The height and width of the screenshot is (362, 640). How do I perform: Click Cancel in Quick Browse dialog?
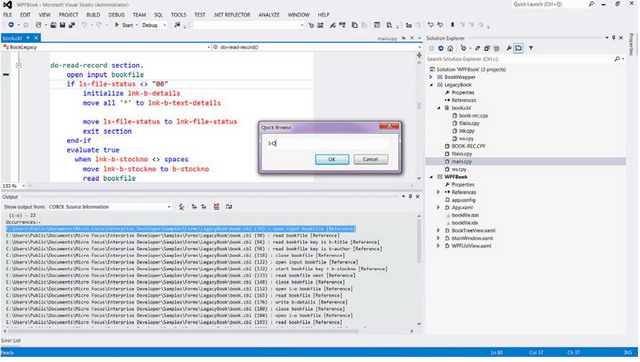[371, 160]
